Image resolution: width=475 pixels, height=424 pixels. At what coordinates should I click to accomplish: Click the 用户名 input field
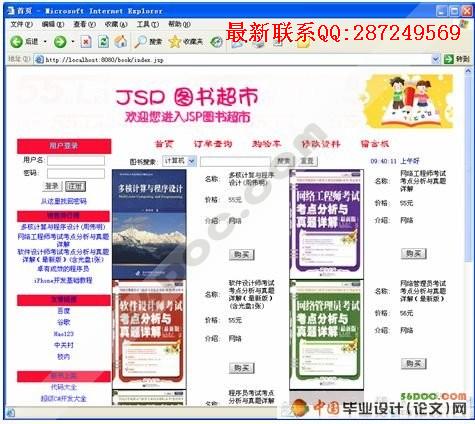click(76, 161)
